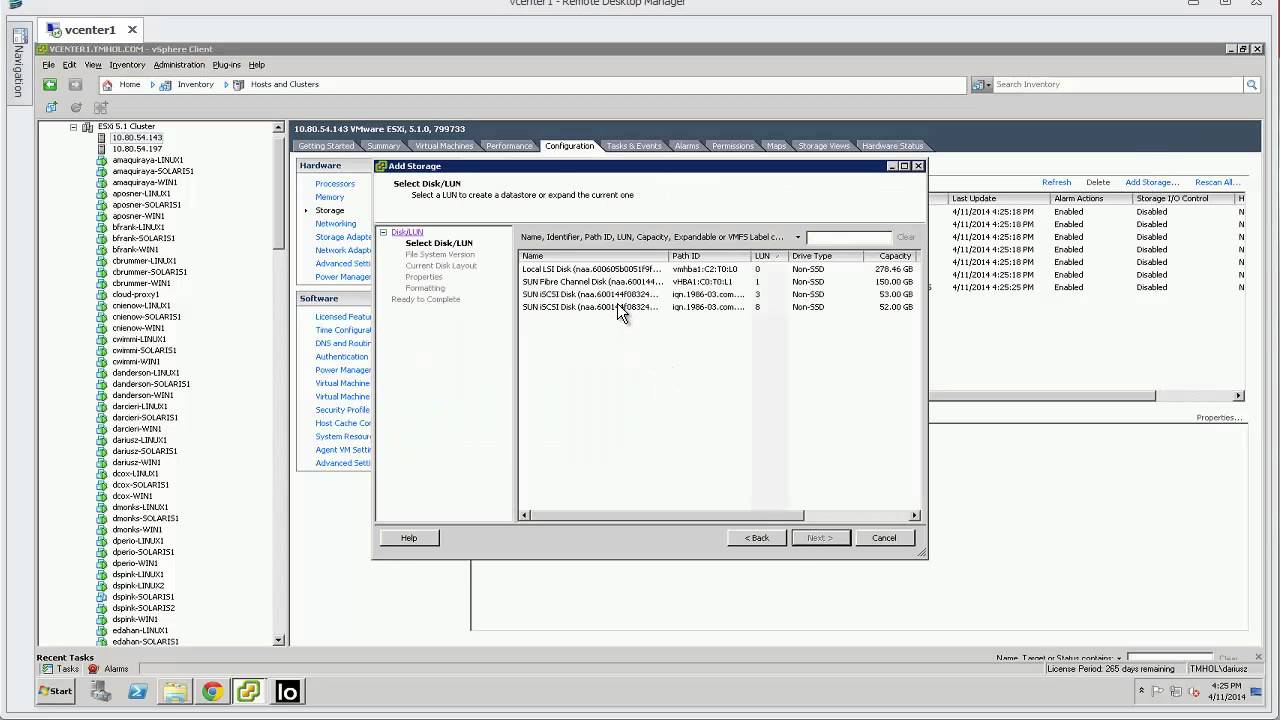
Task: Switch to the Storage Views tab
Action: [824, 146]
